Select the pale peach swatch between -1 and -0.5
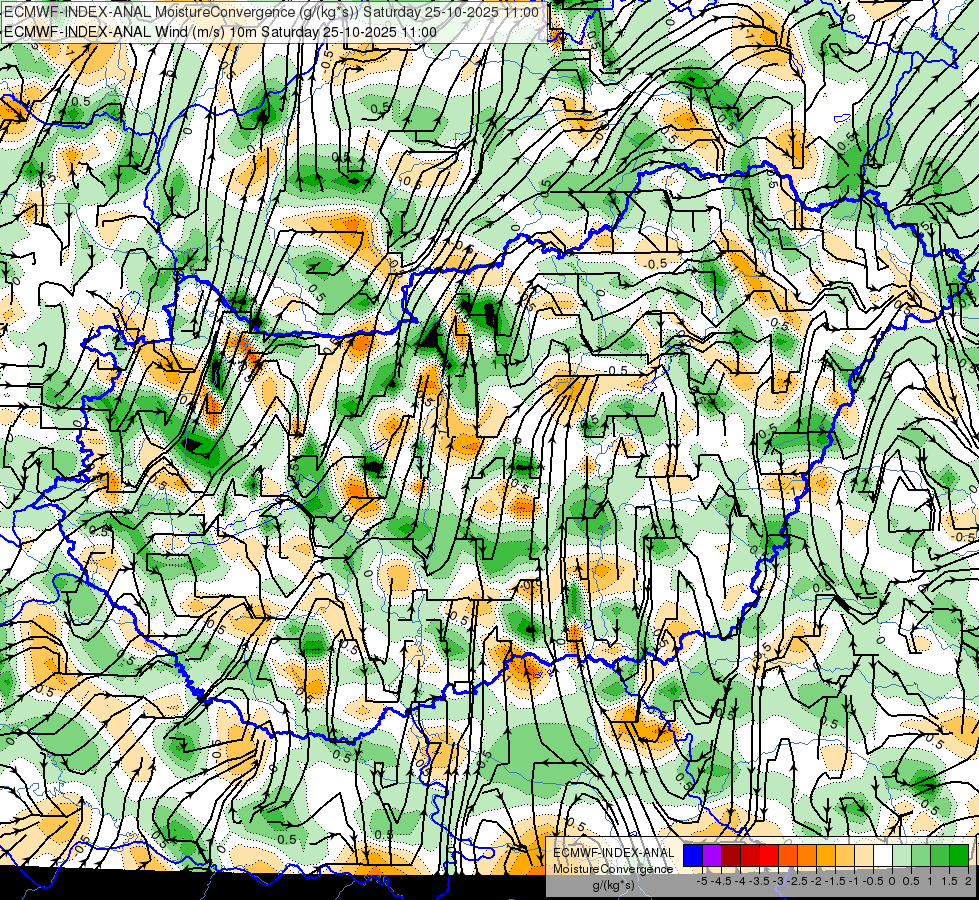979x900 pixels. (864, 856)
